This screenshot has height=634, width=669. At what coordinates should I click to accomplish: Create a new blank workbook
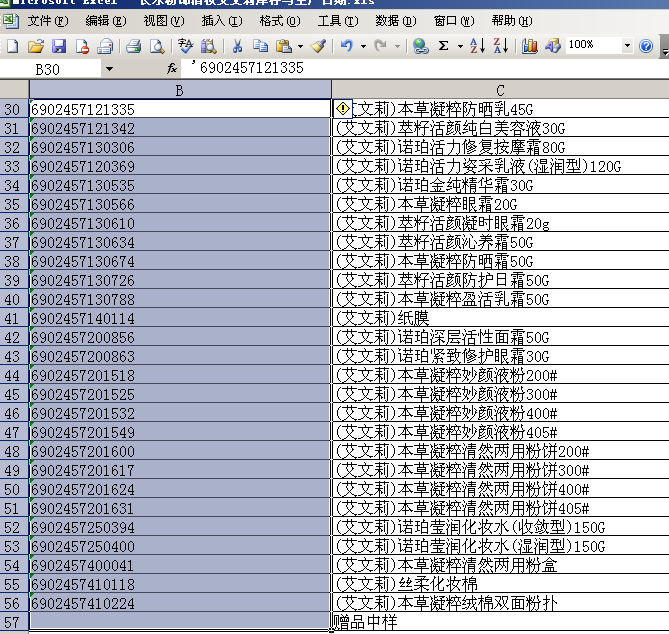pyautogui.click(x=13, y=46)
